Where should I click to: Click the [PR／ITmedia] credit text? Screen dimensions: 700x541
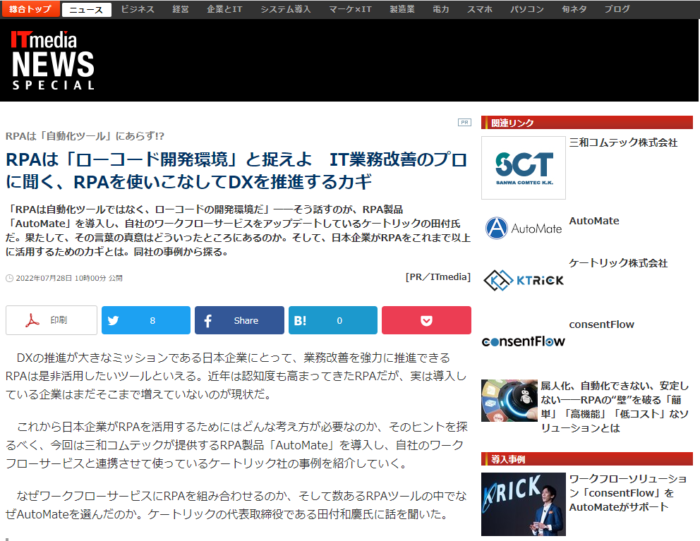point(438,277)
